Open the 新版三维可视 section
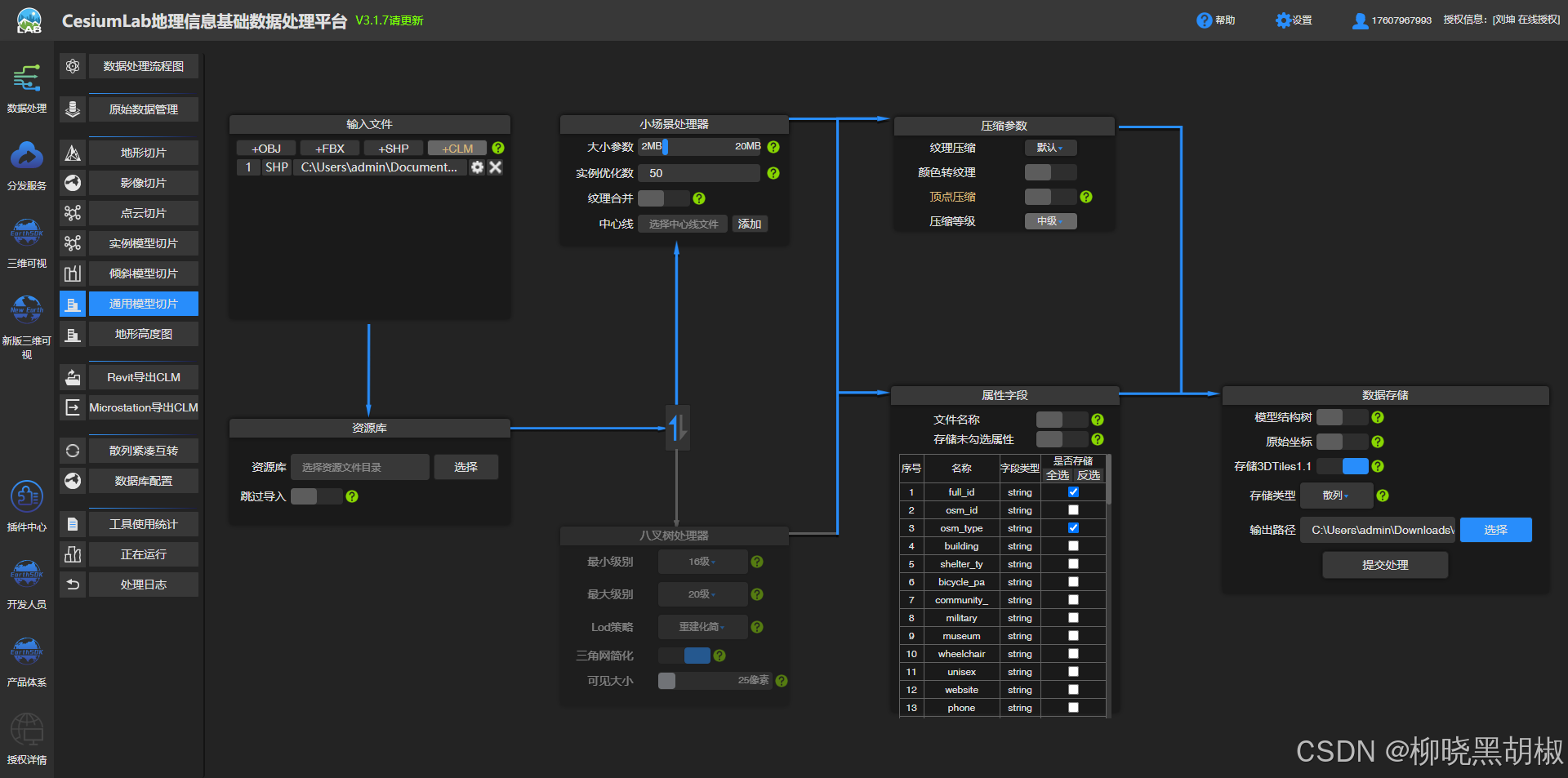Image resolution: width=1568 pixels, height=778 pixels. point(27,327)
